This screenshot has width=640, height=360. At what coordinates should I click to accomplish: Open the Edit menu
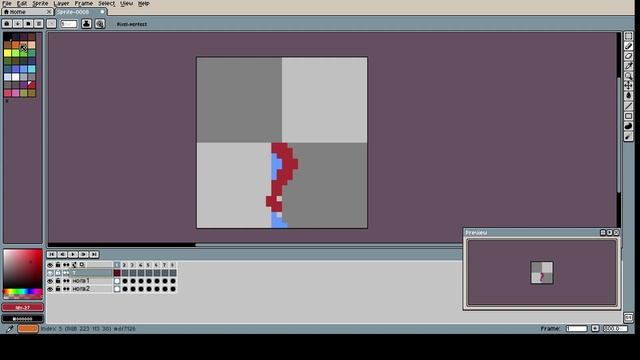pos(22,3)
